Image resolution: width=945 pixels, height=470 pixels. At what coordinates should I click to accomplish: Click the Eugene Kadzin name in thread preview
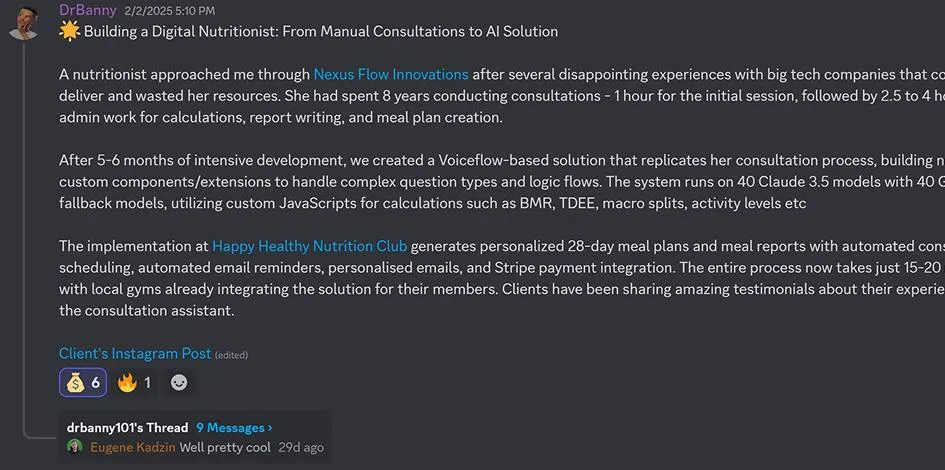coord(133,447)
